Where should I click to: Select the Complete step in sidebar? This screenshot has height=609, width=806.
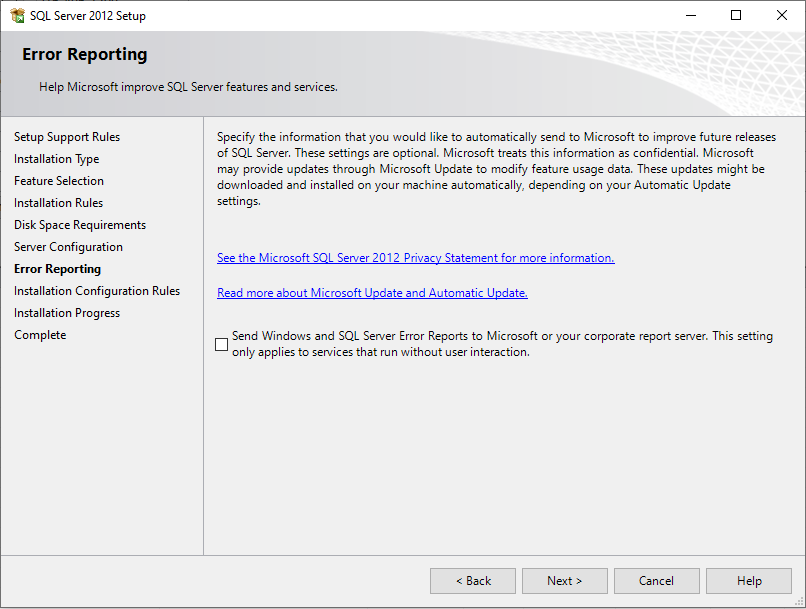click(x=40, y=334)
